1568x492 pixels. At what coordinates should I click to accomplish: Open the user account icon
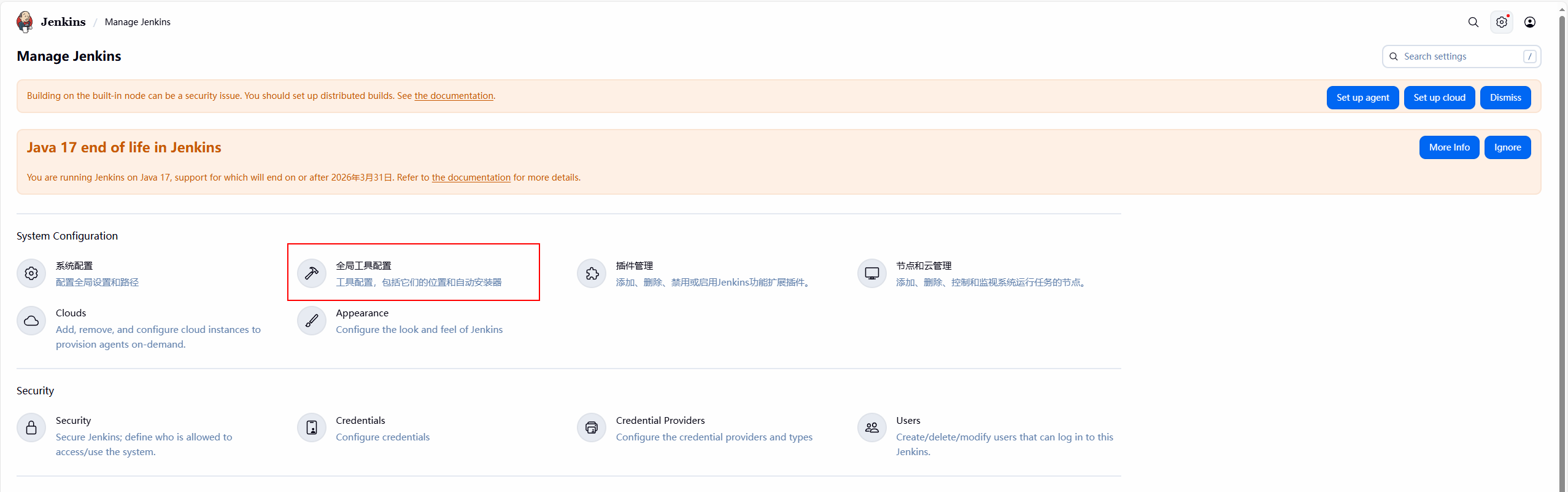pyautogui.click(x=1529, y=22)
